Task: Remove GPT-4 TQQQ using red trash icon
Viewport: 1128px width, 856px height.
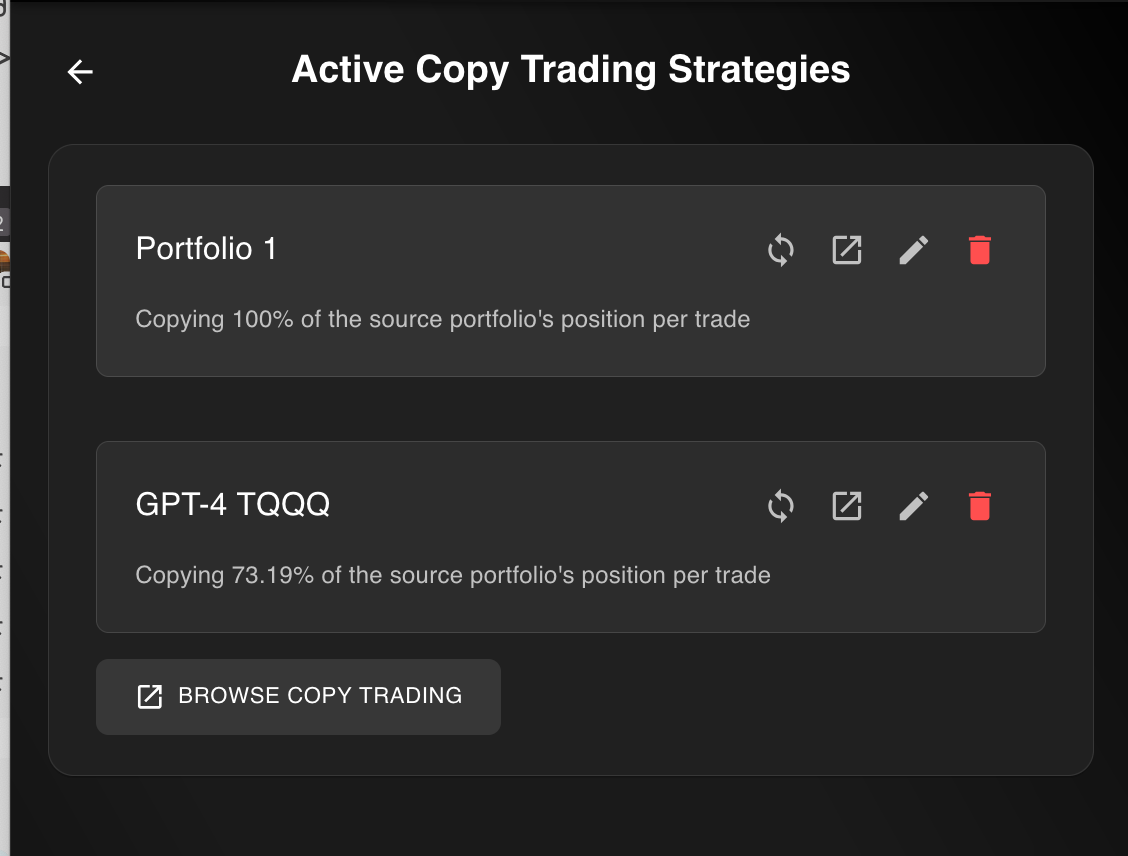Action: [980, 506]
